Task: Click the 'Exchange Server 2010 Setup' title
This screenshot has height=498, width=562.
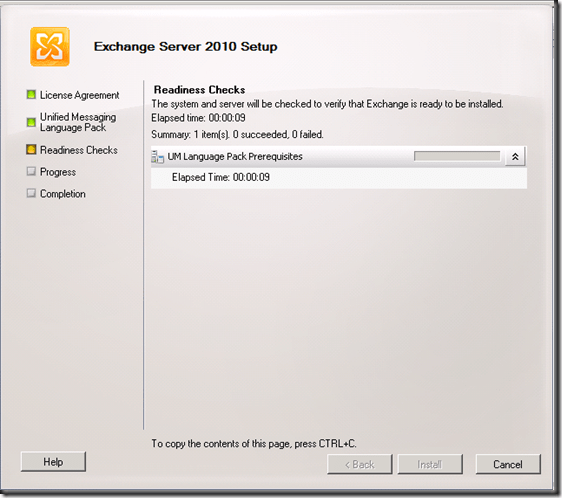Action: 186,47
